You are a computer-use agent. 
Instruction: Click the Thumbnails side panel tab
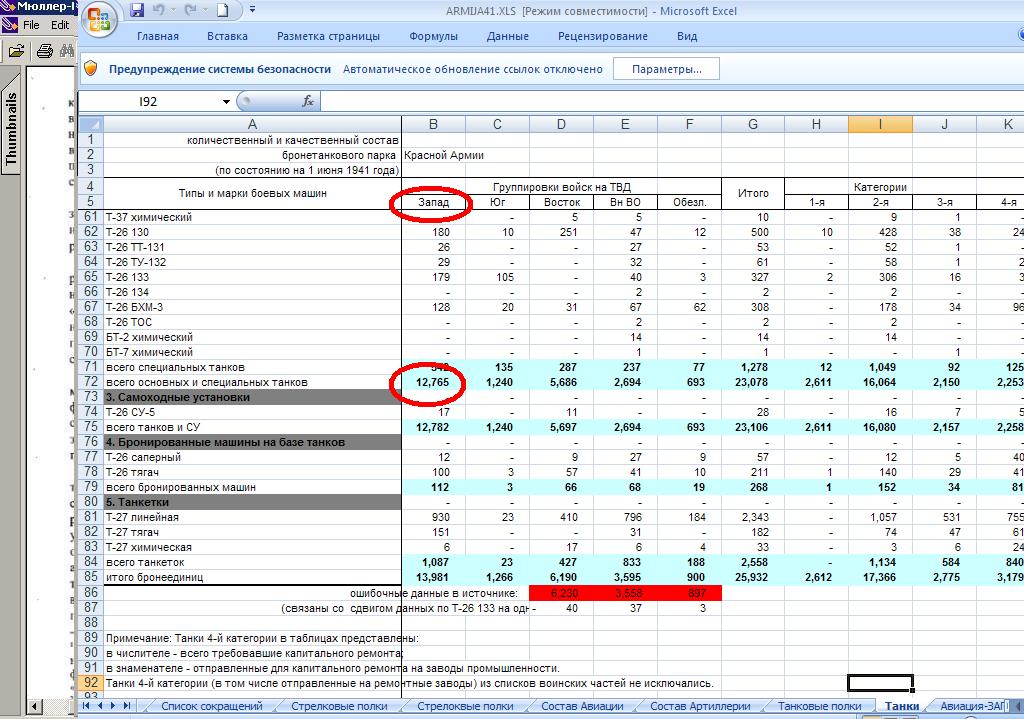(11, 130)
